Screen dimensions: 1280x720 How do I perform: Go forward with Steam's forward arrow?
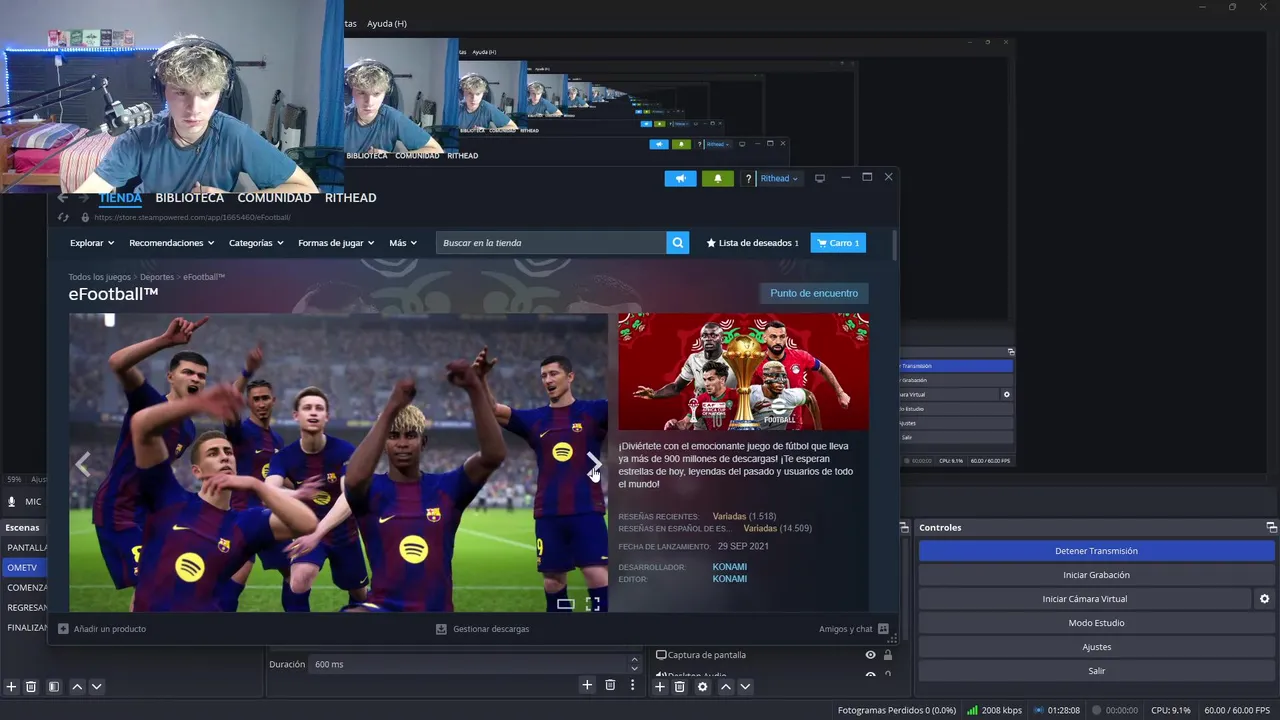click(x=84, y=198)
